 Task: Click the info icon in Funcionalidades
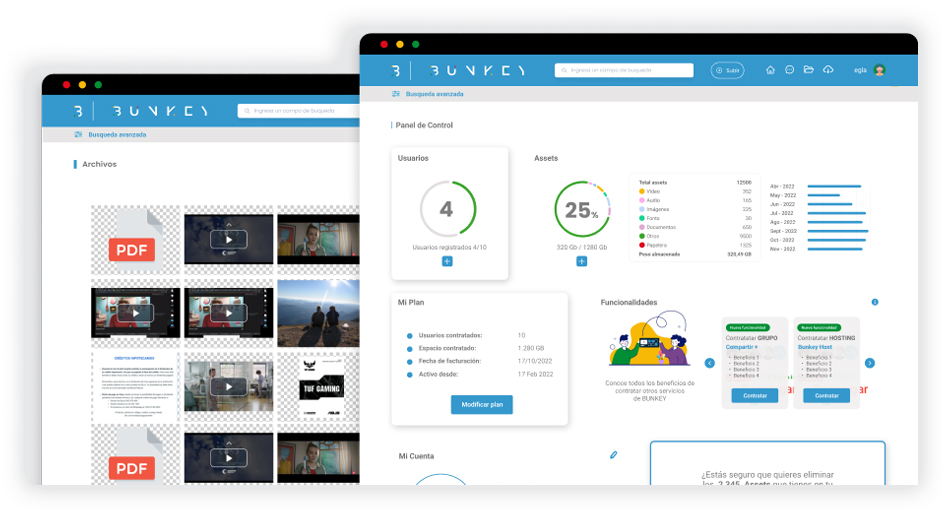[875, 302]
